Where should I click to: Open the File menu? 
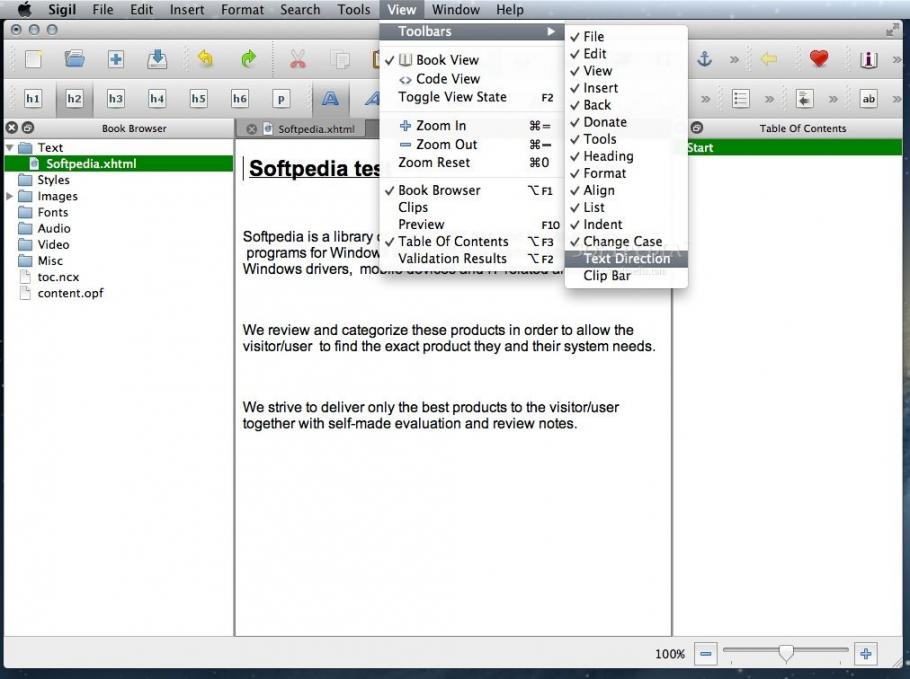tap(103, 10)
